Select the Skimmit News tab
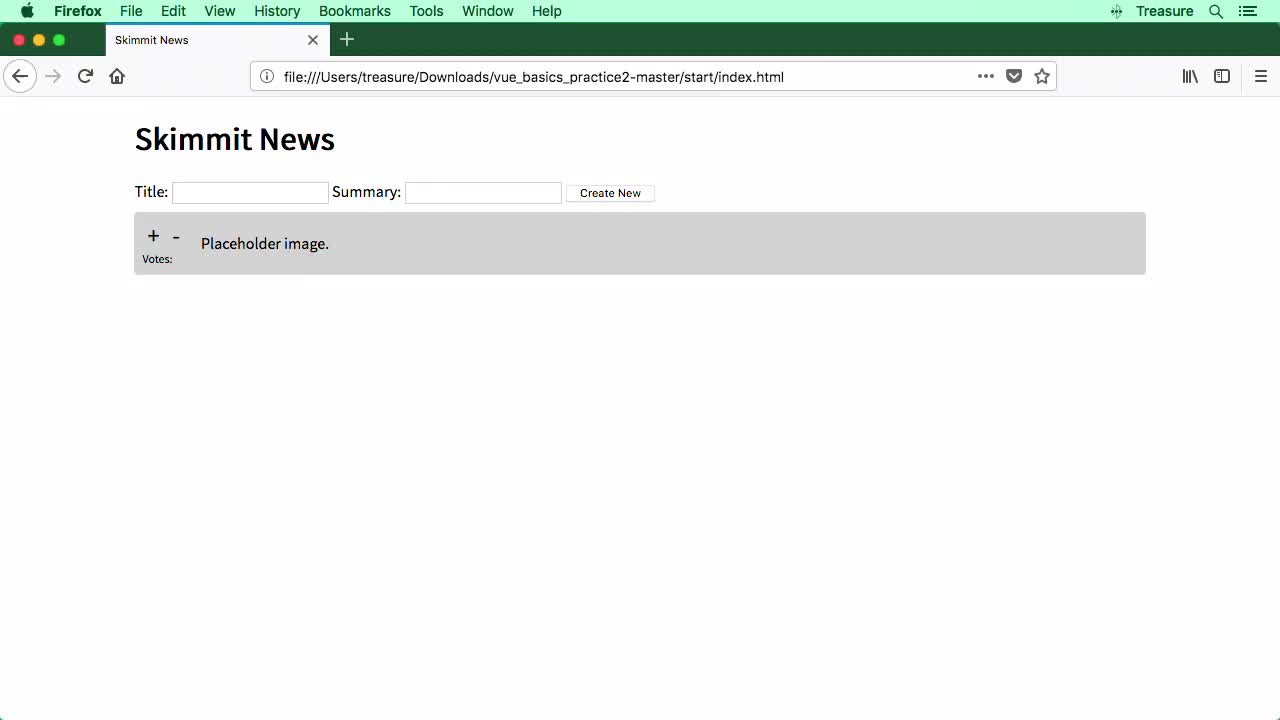This screenshot has height=720, width=1280. [x=200, y=40]
